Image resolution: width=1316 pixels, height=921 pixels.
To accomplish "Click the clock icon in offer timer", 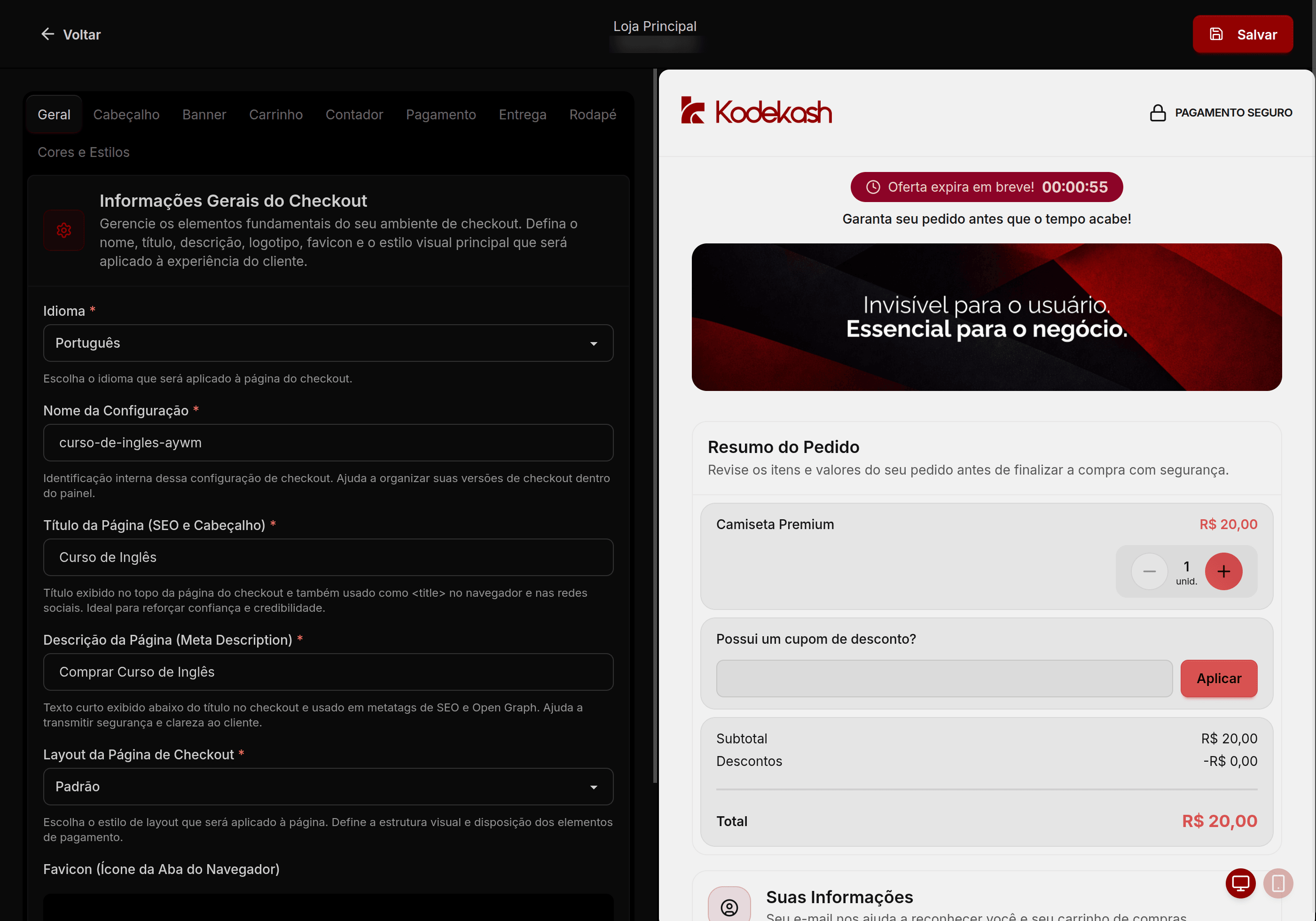I will (x=872, y=187).
